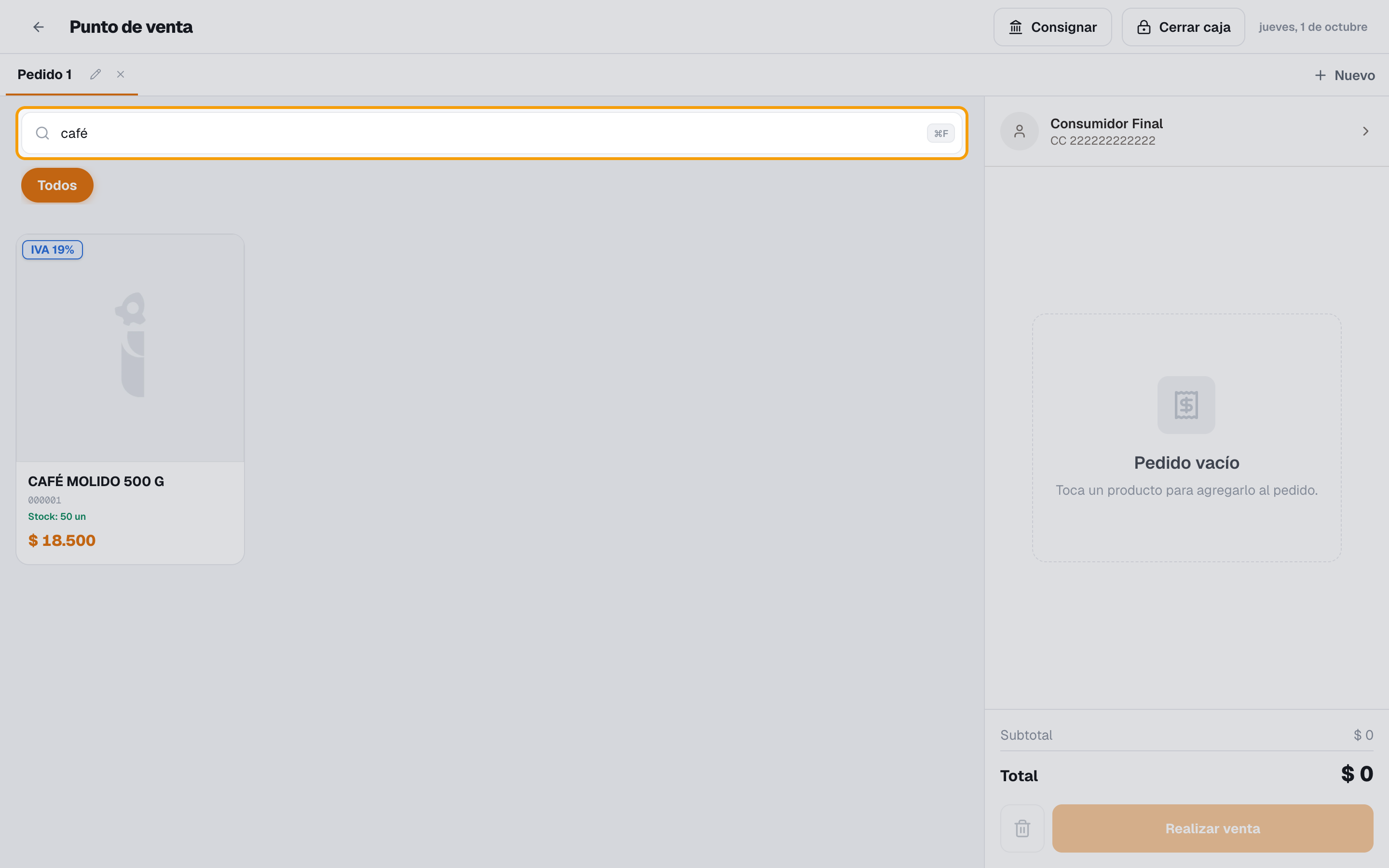This screenshot has height=868, width=1389.
Task: Click the Subtotal label
Action: coord(1026,735)
